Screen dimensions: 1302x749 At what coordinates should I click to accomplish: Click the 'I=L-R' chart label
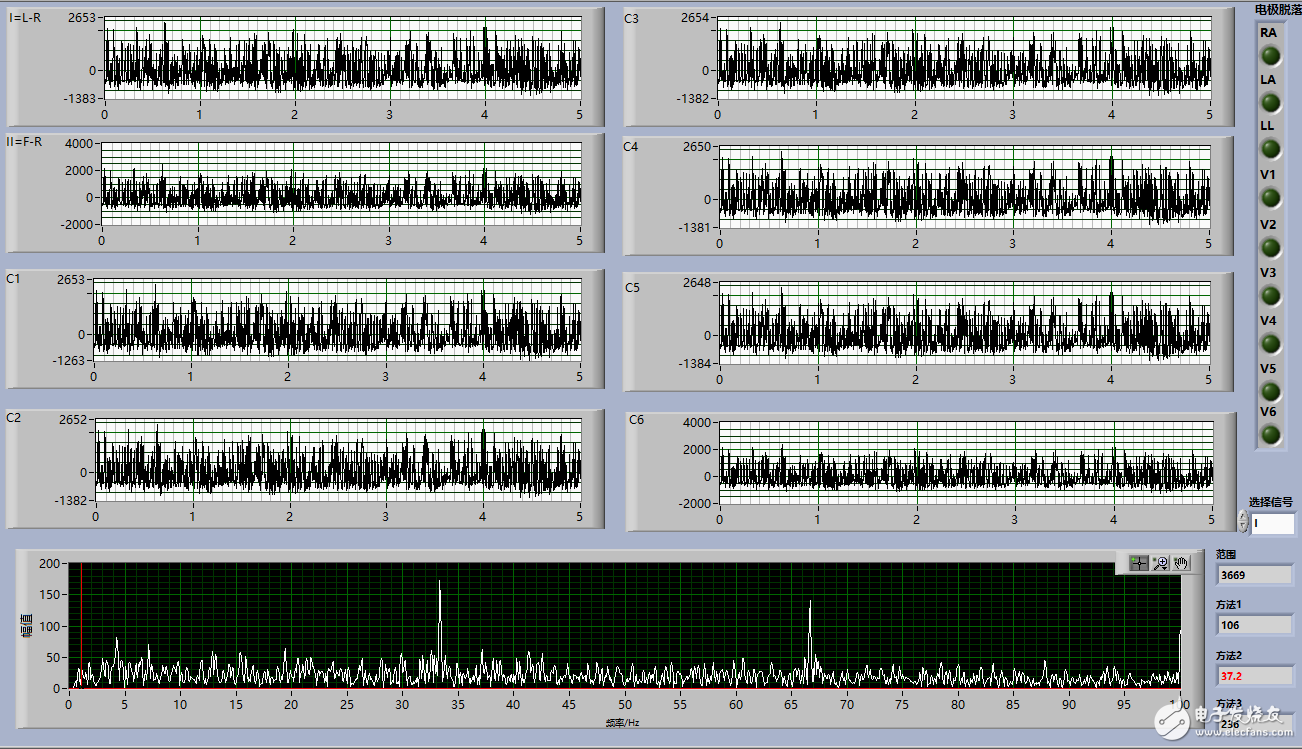26,17
